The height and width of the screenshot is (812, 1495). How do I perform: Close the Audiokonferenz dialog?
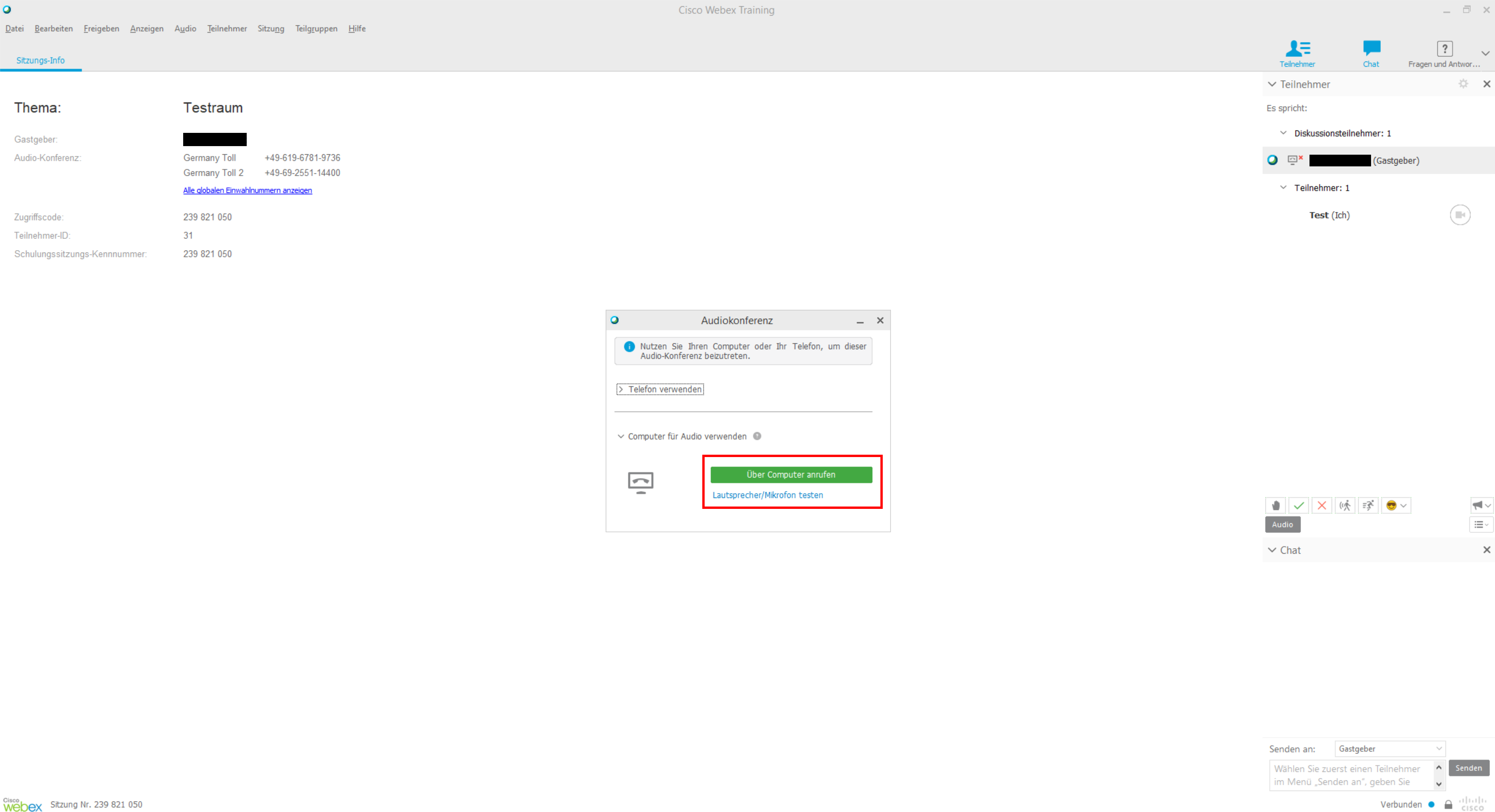(880, 320)
